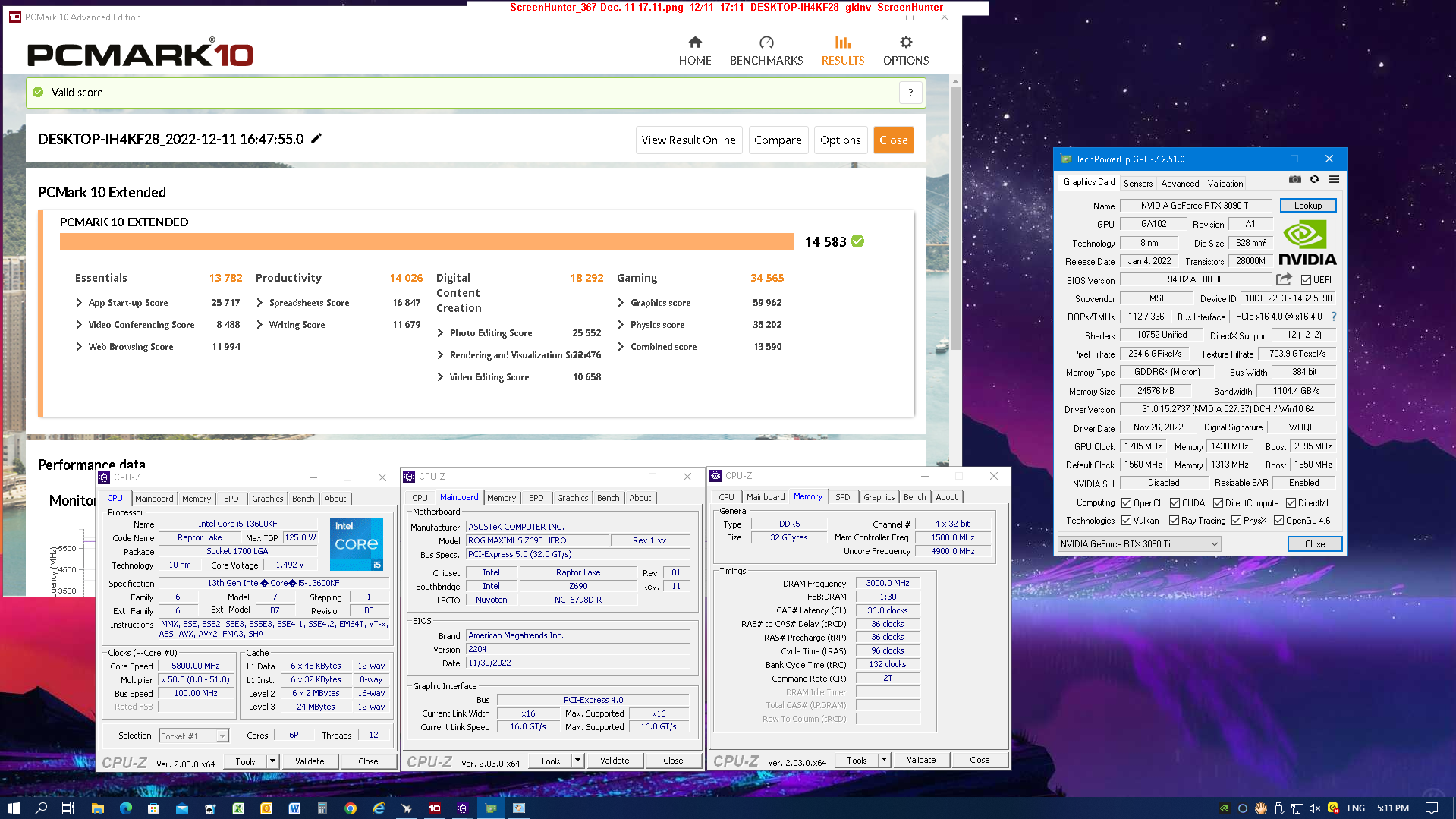Open GPU selection dropdown in GPU-Z
Viewport: 1456px width, 819px height.
pos(1139,544)
